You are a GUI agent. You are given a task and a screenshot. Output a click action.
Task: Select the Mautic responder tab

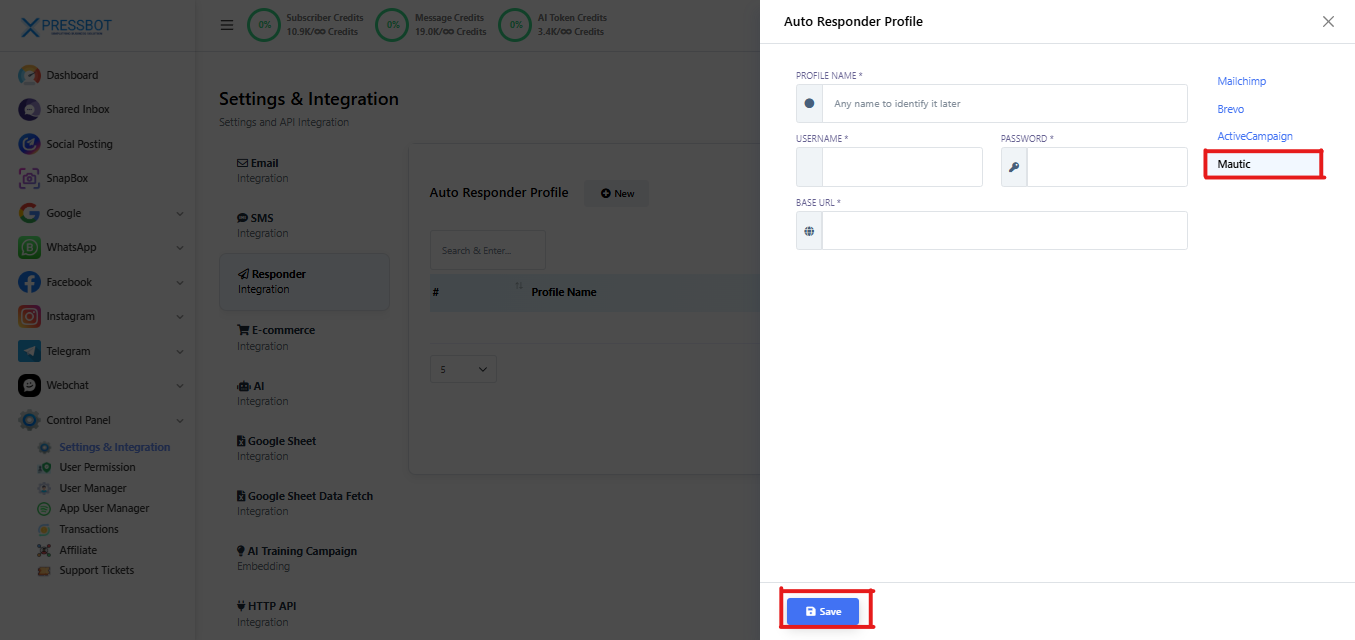point(1234,164)
